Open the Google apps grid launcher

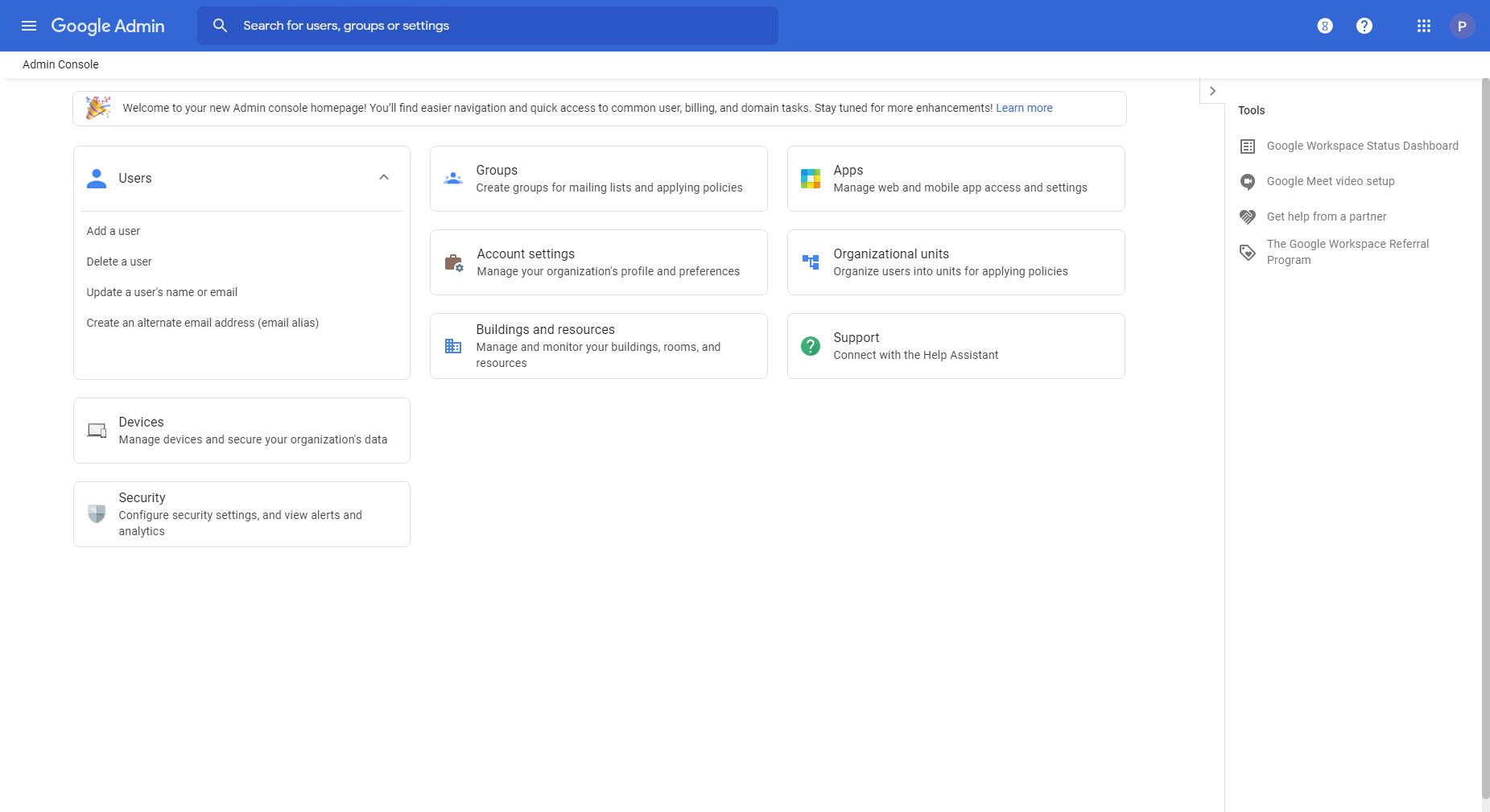(x=1424, y=26)
